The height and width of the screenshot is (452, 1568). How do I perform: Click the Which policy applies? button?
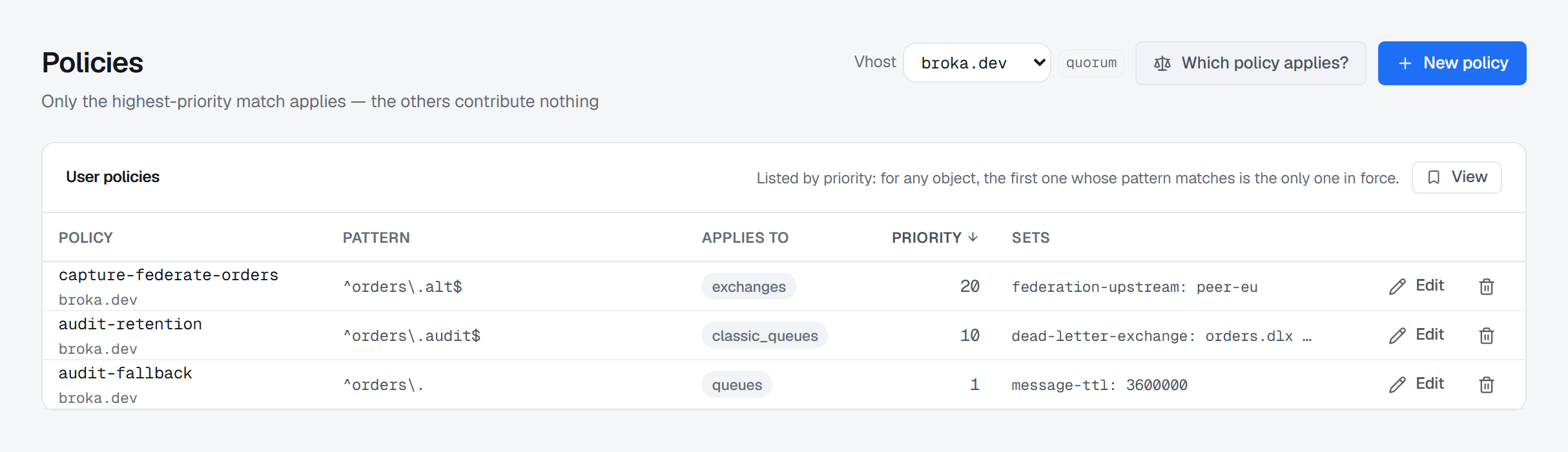pos(1251,63)
